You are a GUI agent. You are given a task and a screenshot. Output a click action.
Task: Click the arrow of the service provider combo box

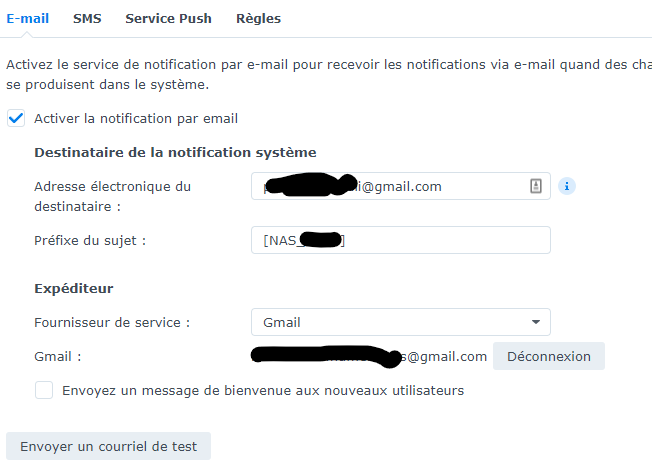pyautogui.click(x=536, y=322)
